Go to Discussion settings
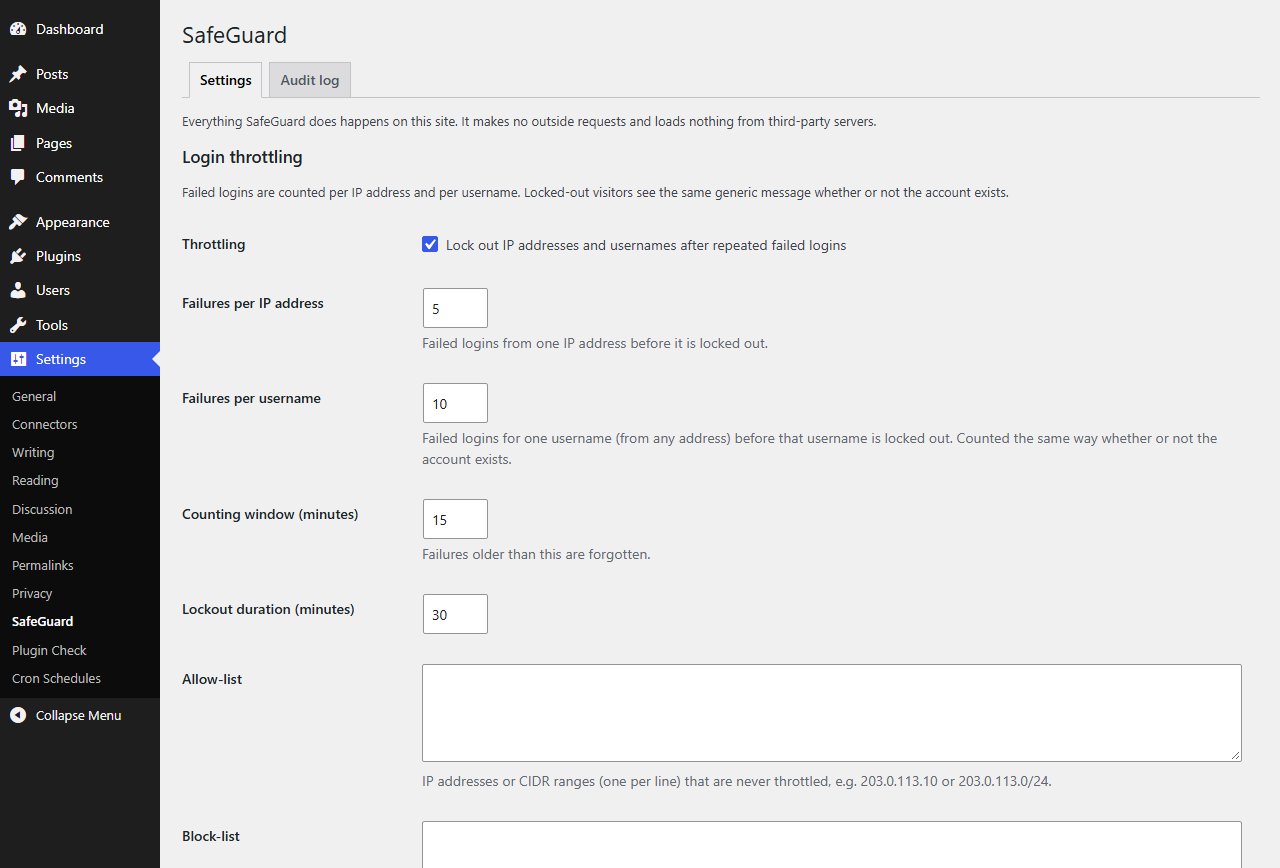This screenshot has height=868, width=1280. (x=42, y=509)
